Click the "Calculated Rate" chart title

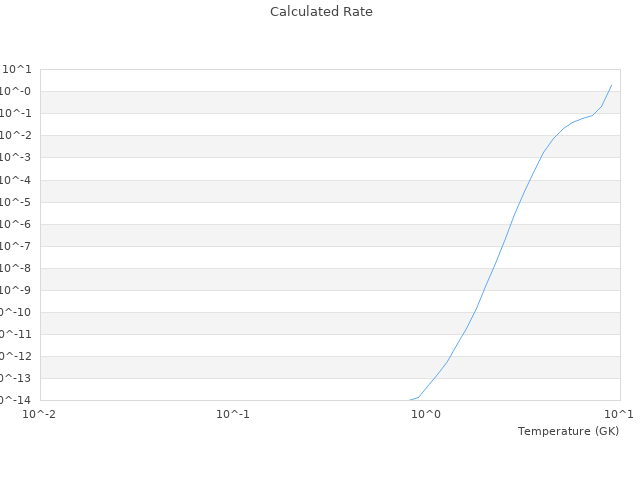point(320,12)
